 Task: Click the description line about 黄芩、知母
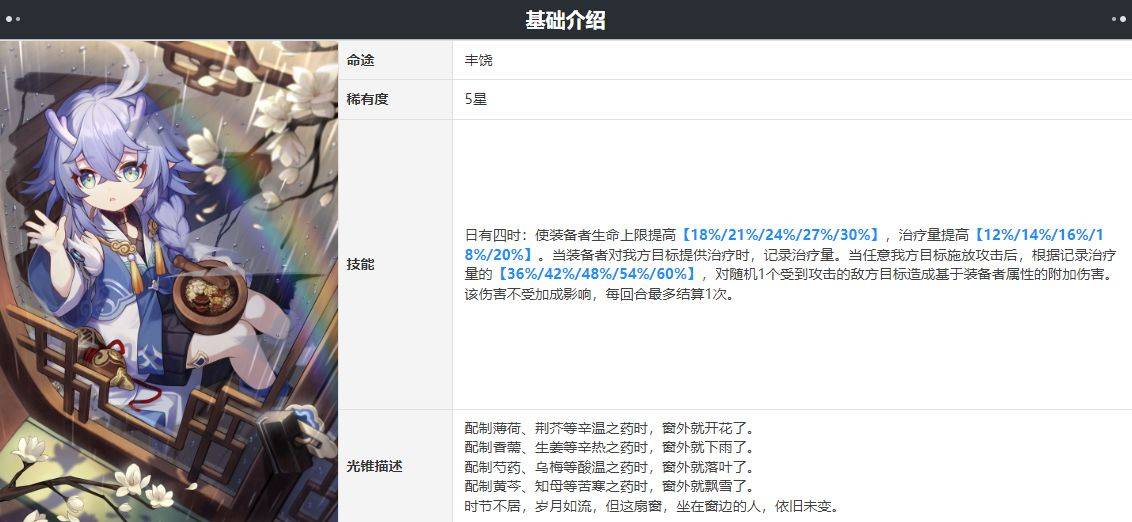609,487
